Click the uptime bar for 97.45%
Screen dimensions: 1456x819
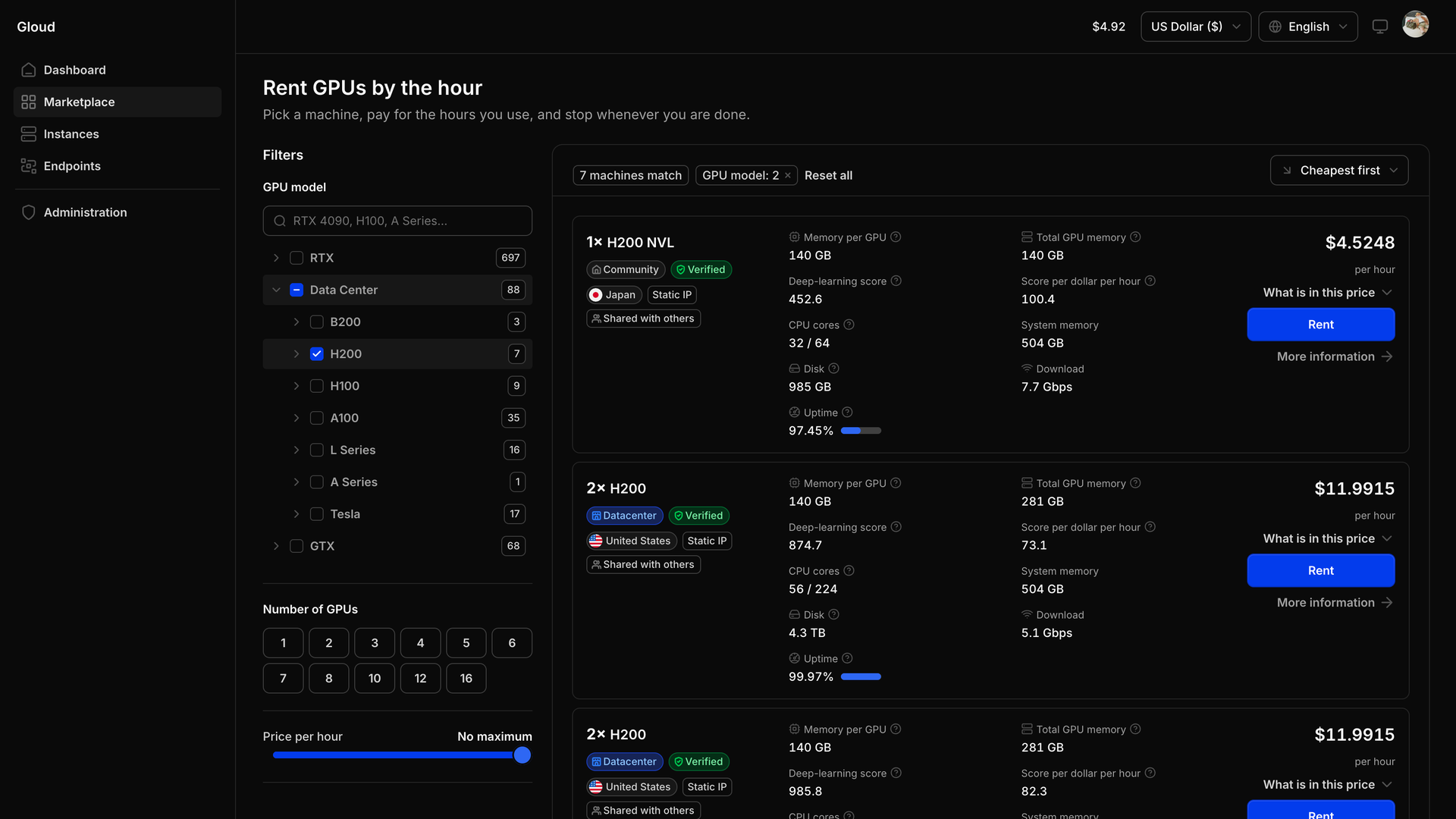click(x=861, y=431)
